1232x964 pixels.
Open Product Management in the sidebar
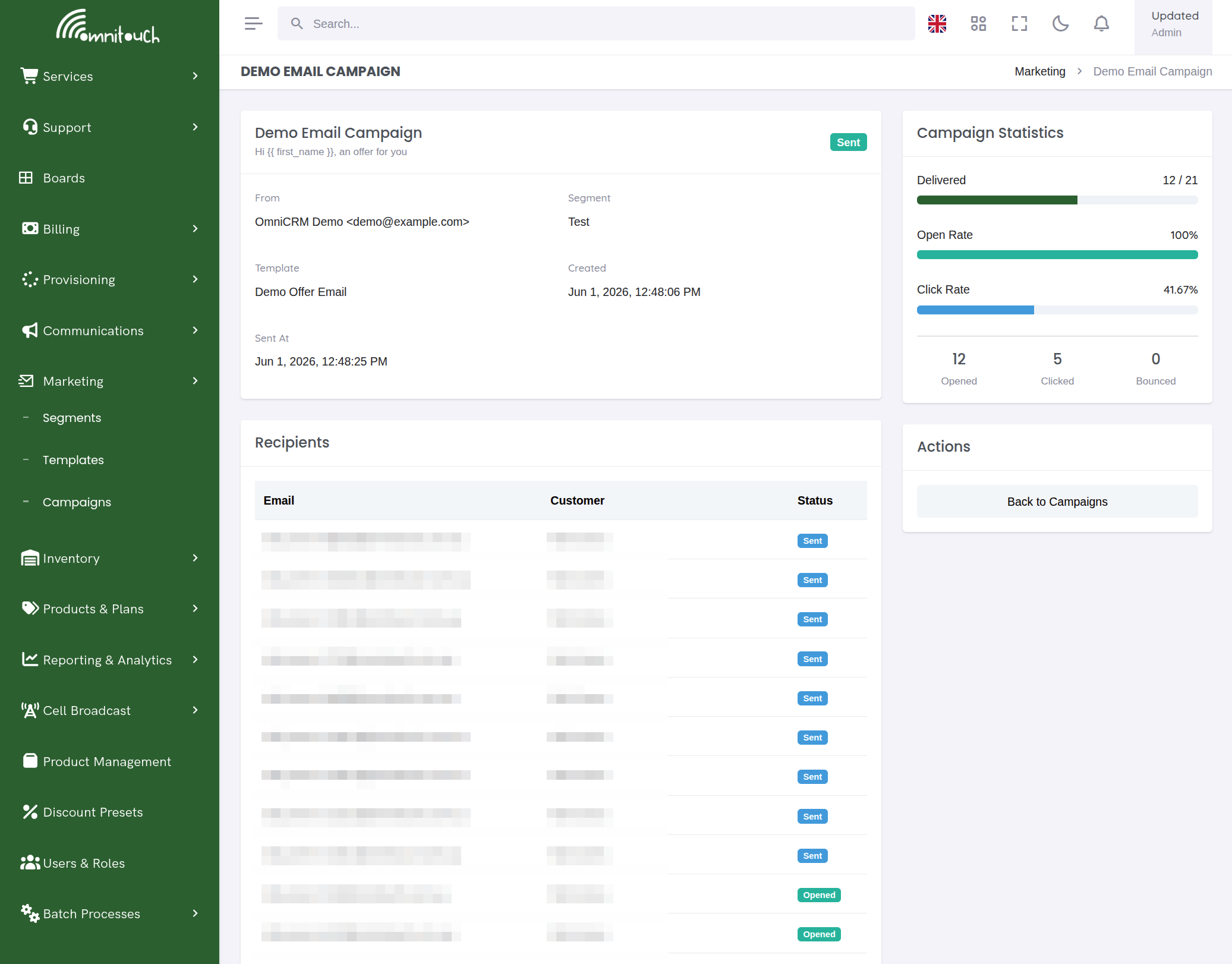coord(107,762)
